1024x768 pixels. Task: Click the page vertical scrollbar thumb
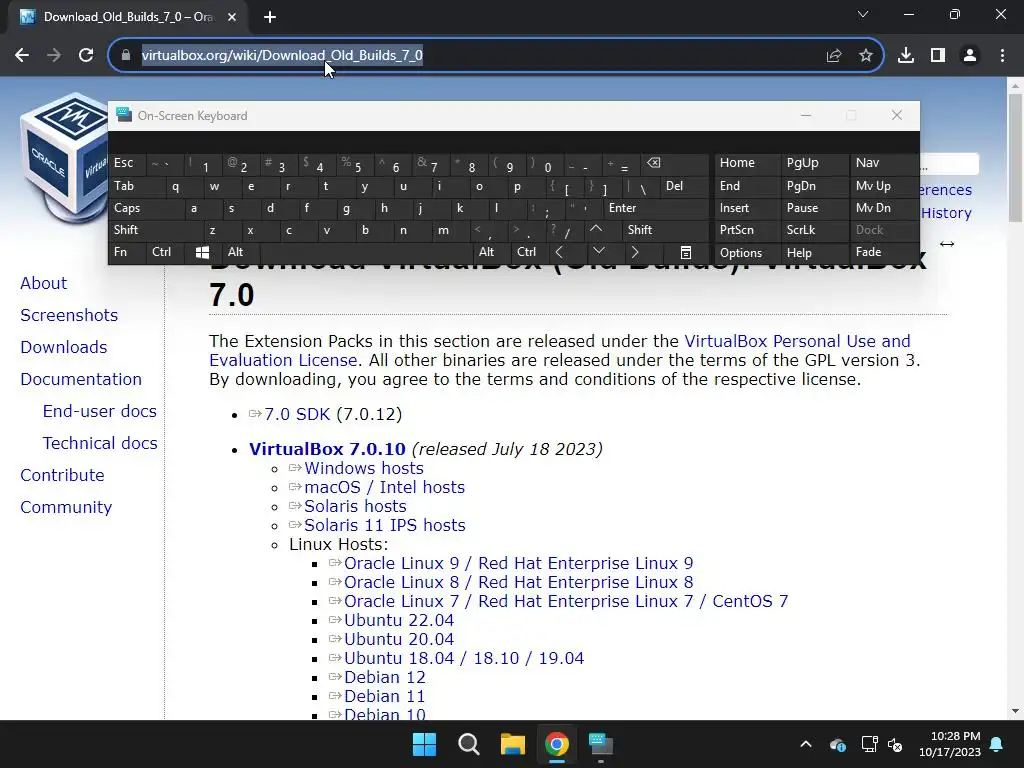pos(1015,157)
